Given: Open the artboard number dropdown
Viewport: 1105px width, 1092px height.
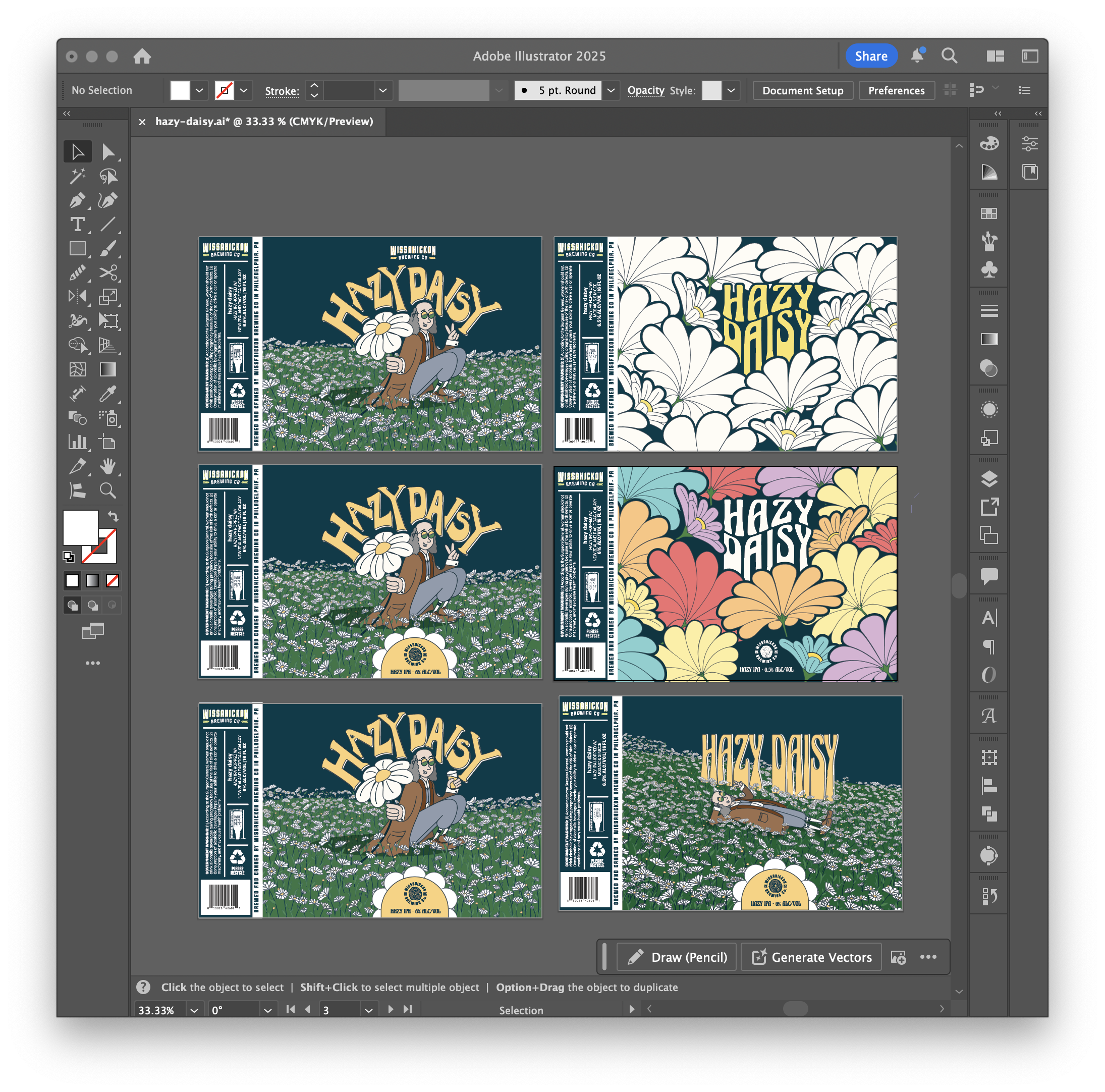Looking at the screenshot, I should [x=368, y=1010].
